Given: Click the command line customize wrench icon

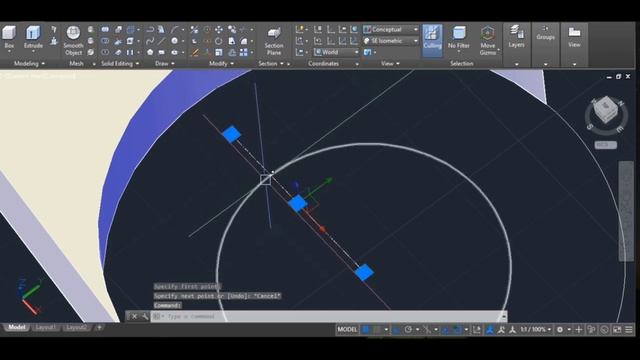Looking at the screenshot, I should click(x=145, y=316).
